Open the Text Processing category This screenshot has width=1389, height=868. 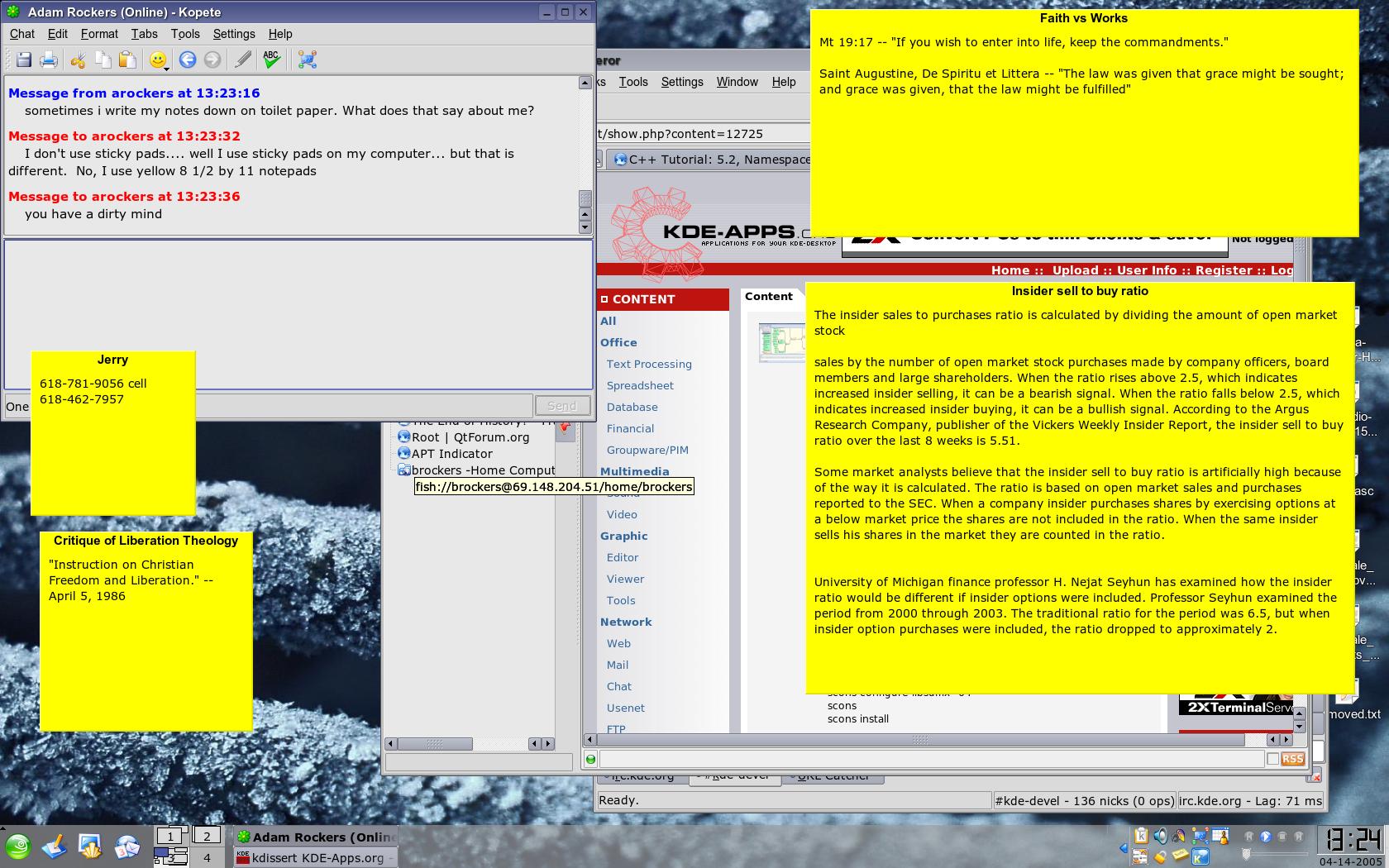649,364
